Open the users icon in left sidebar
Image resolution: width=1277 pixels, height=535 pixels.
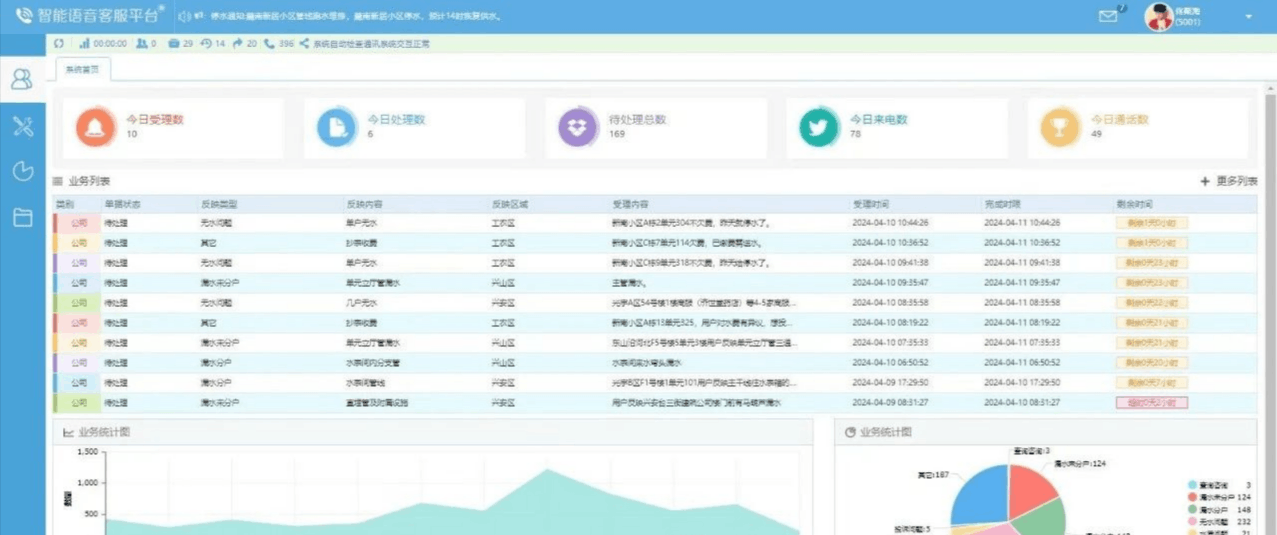[22, 80]
